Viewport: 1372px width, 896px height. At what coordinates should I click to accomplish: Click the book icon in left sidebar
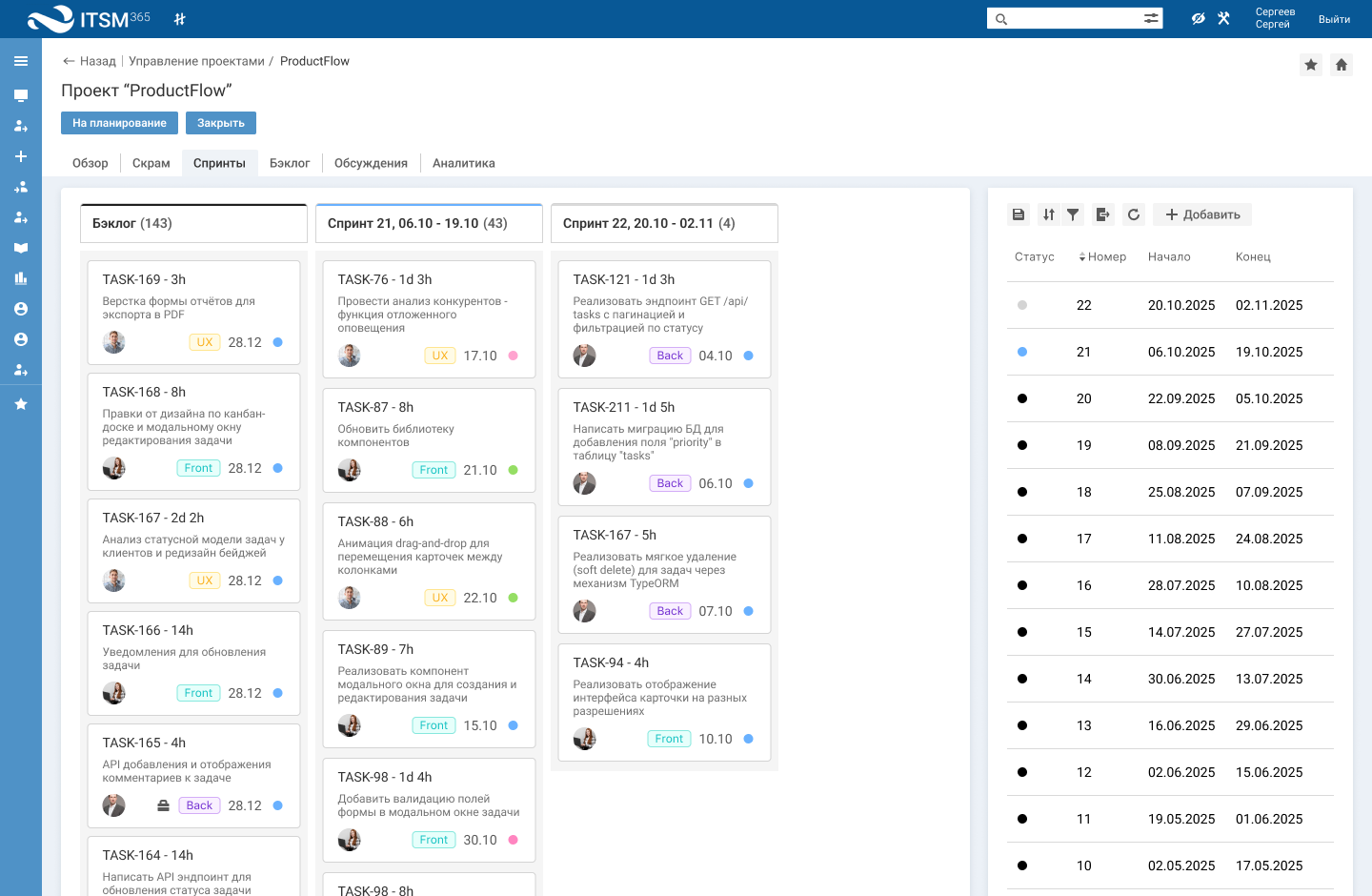(x=21, y=248)
